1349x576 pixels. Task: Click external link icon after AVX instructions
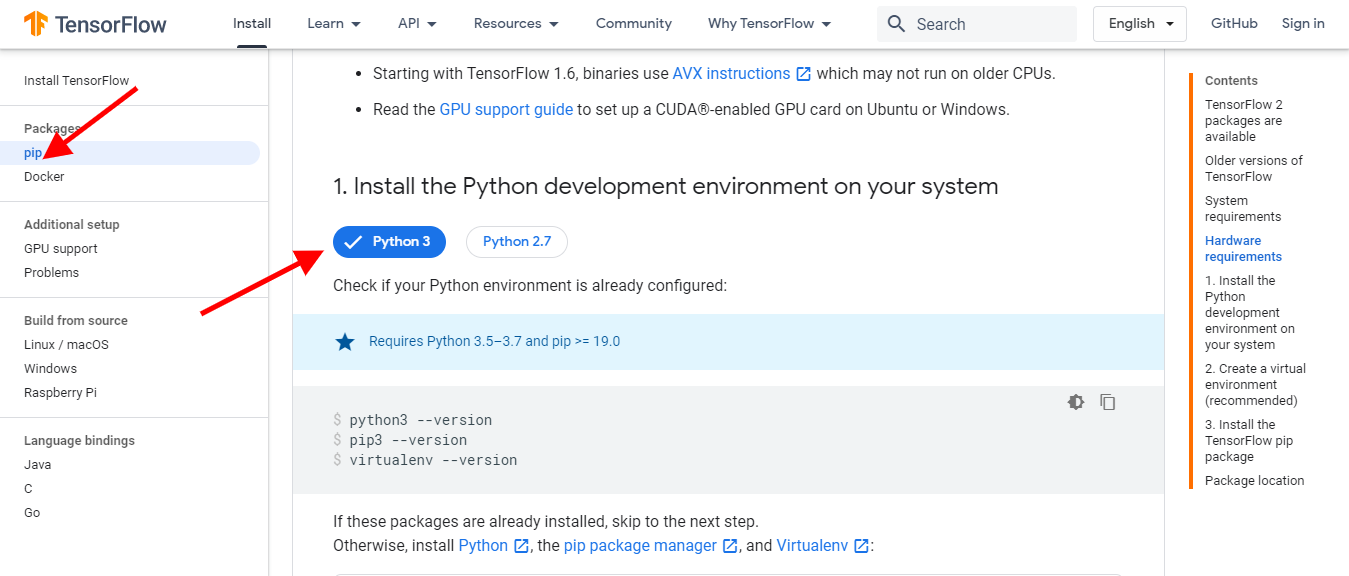coord(804,74)
